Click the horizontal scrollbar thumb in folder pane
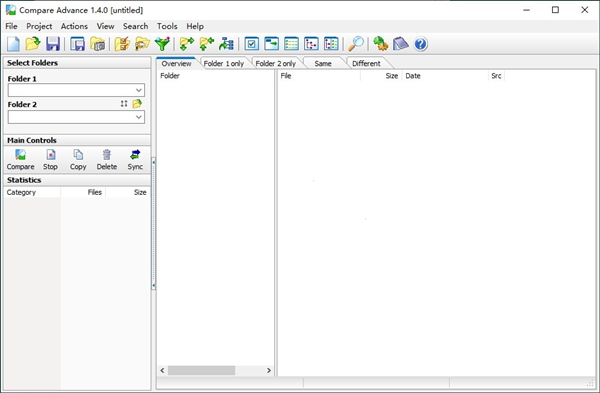 click(x=201, y=370)
